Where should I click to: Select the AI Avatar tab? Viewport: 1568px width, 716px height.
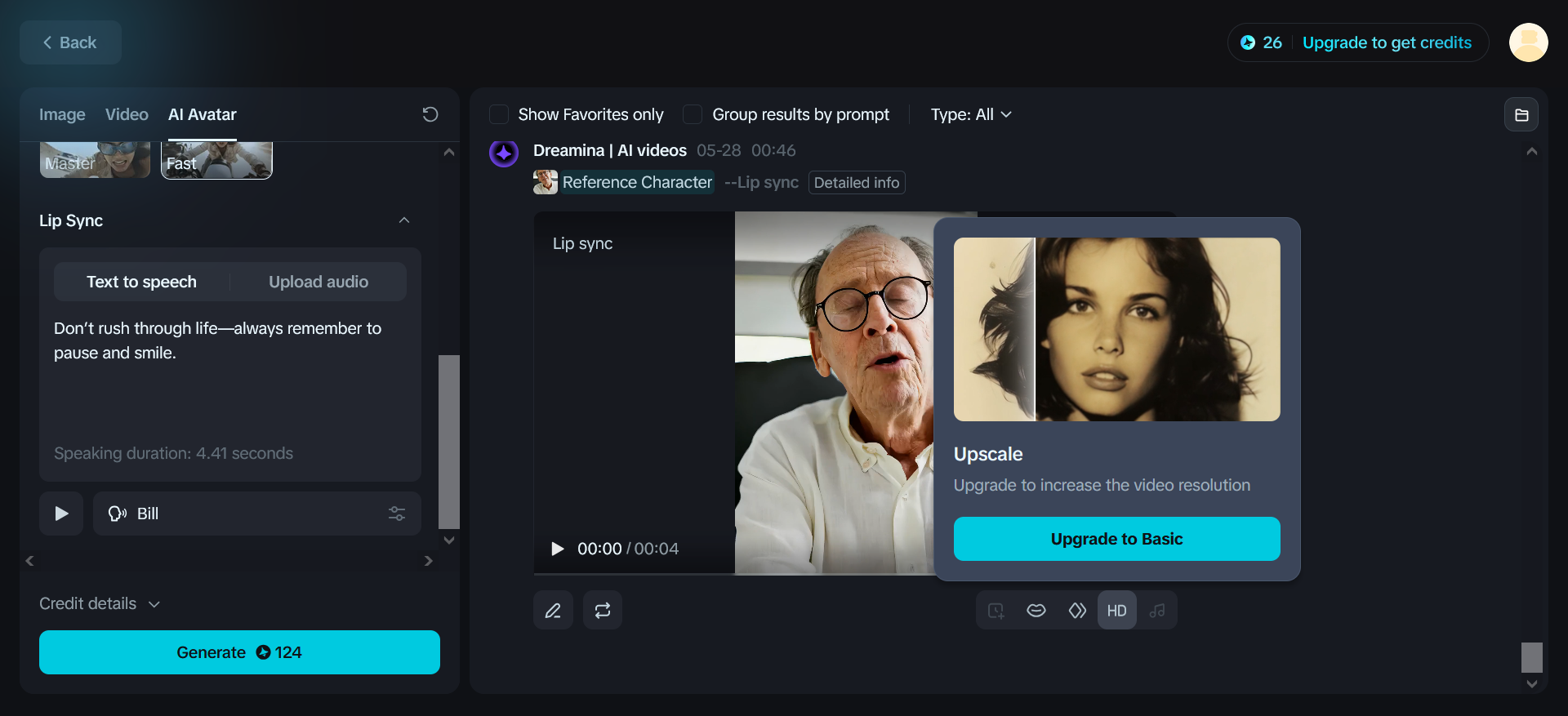[x=203, y=114]
